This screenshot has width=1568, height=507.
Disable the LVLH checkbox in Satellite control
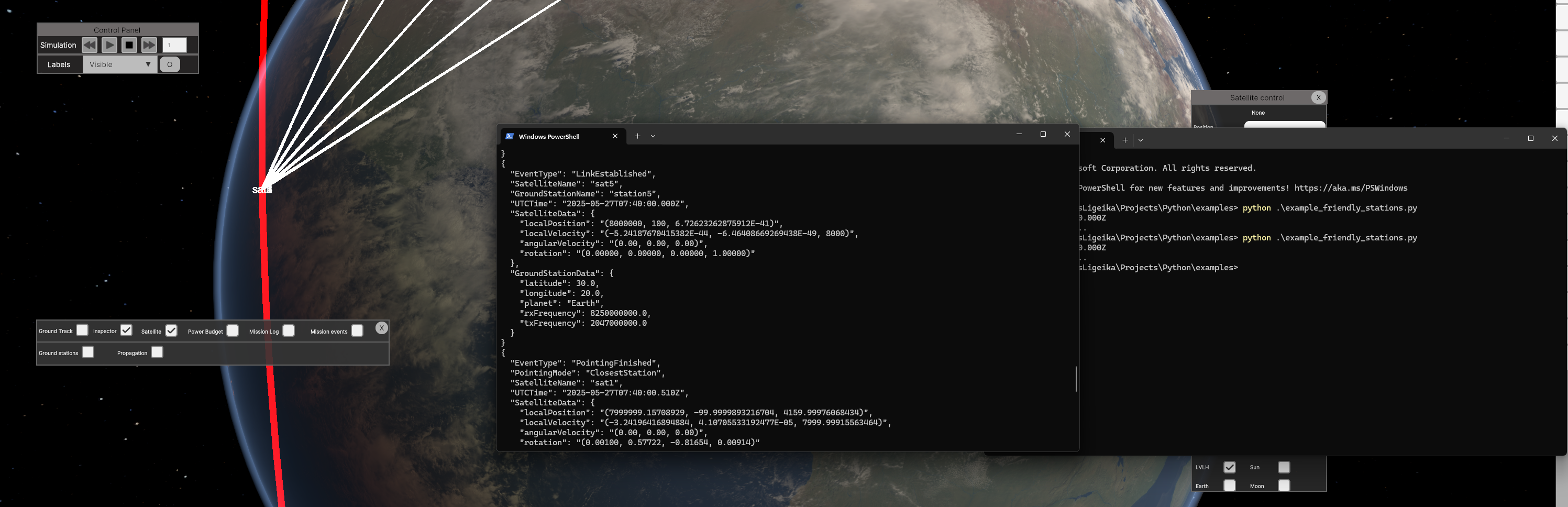(x=1229, y=467)
